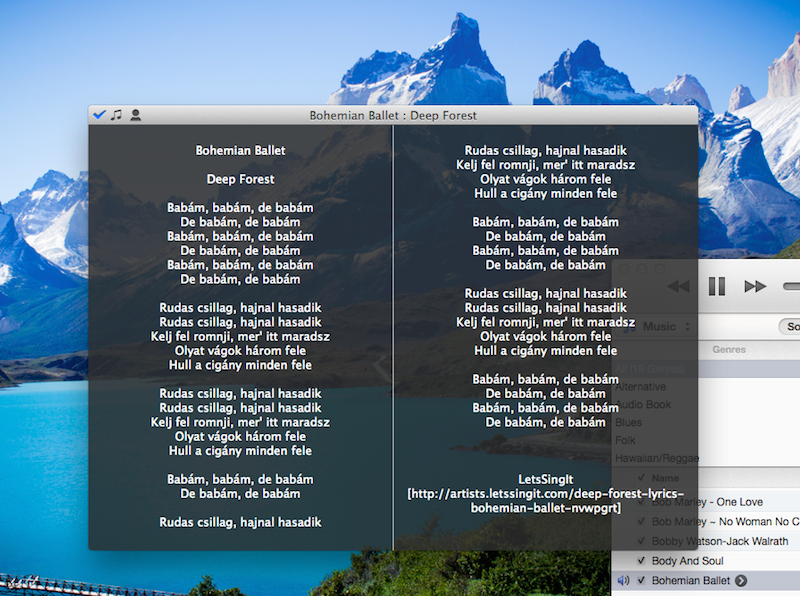Image resolution: width=800 pixels, height=596 pixels.
Task: Click the Bohemian Ballet heading in lyrics pane
Action: (x=240, y=151)
